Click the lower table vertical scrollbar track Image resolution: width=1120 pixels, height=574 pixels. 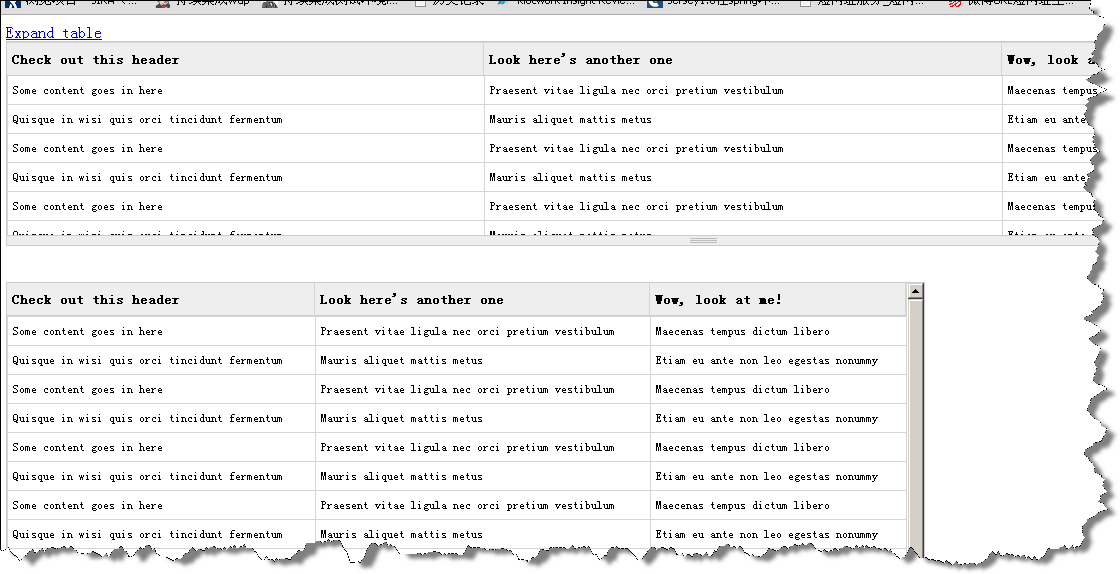pos(915,428)
